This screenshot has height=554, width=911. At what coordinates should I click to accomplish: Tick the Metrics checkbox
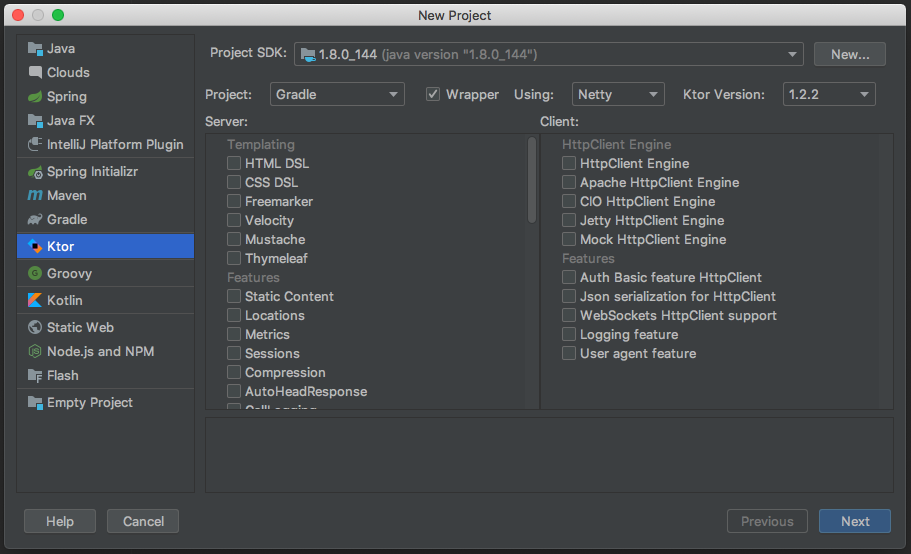point(234,334)
